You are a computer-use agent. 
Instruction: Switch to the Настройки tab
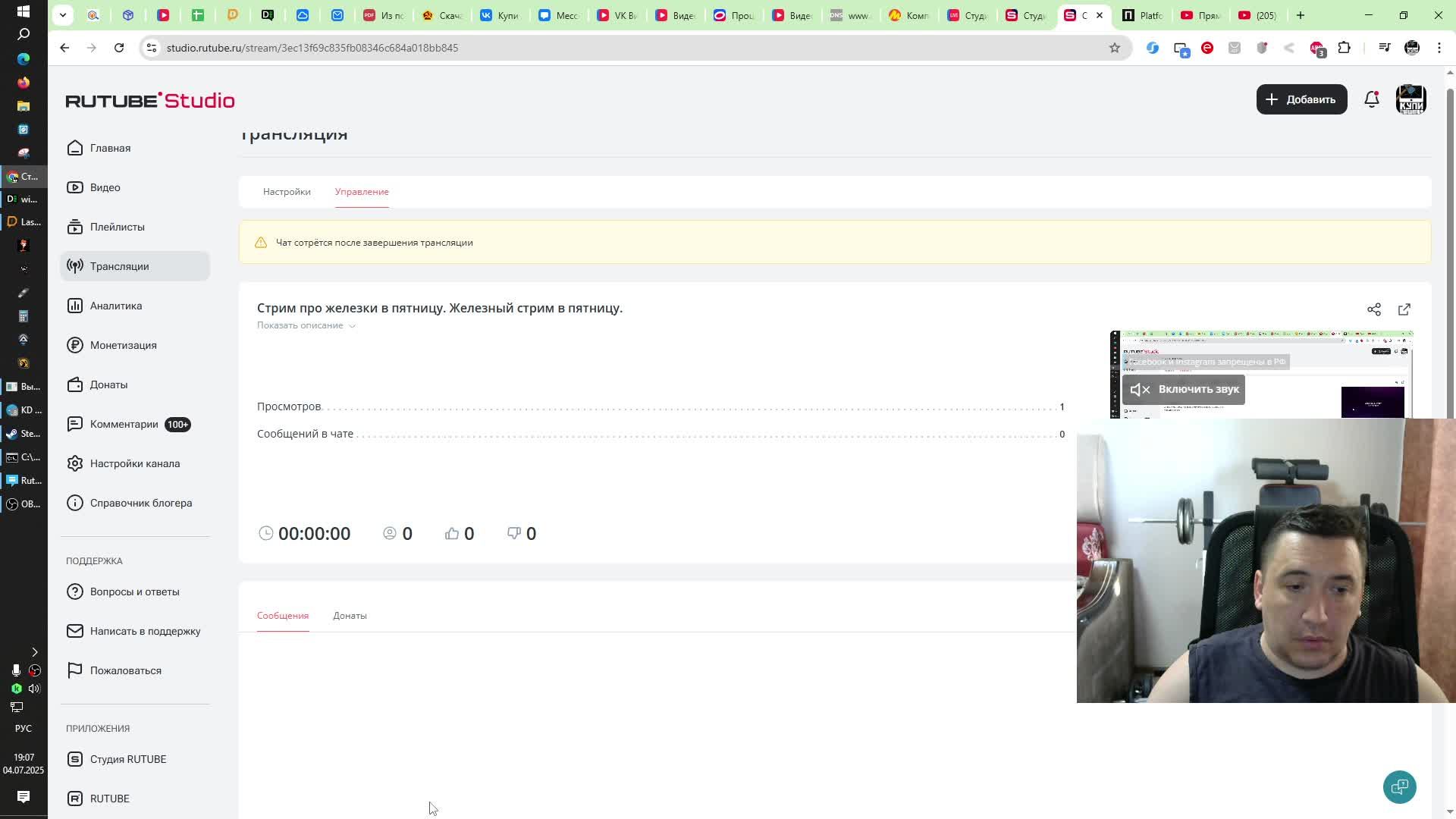[287, 192]
